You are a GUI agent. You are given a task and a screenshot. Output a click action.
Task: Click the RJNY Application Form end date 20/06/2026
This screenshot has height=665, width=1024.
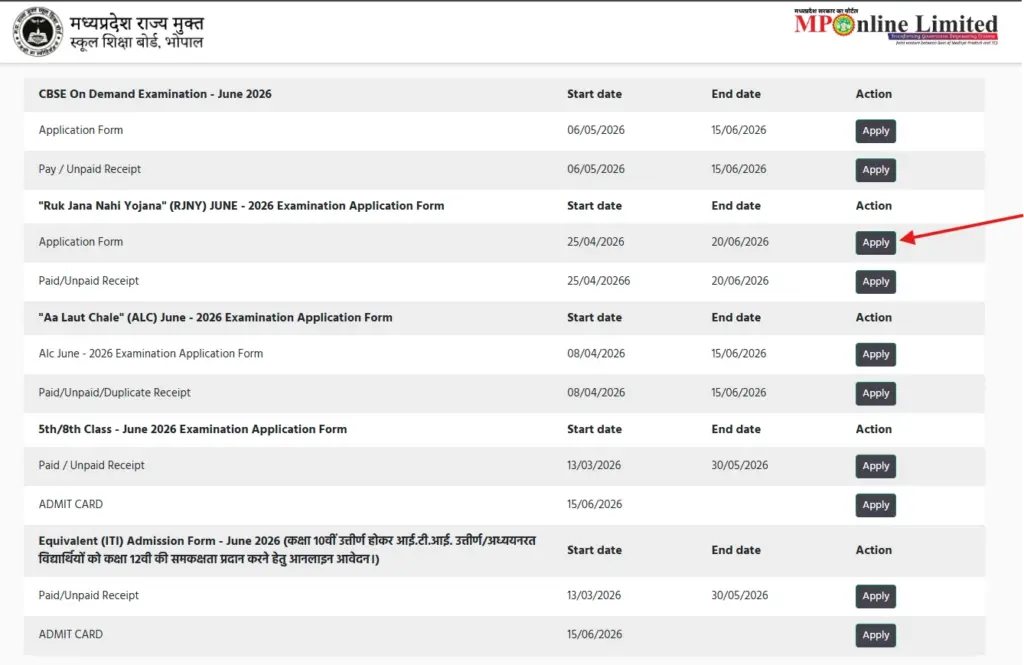[x=740, y=242]
